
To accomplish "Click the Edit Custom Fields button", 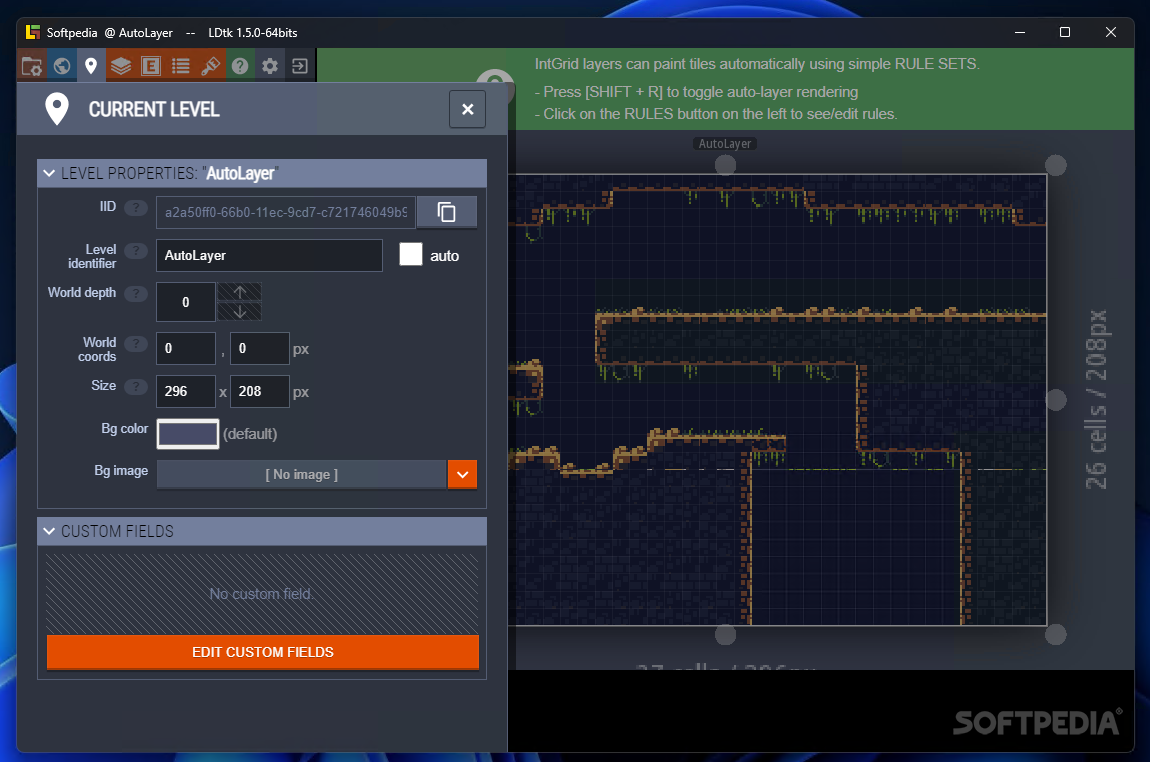I will tap(263, 652).
